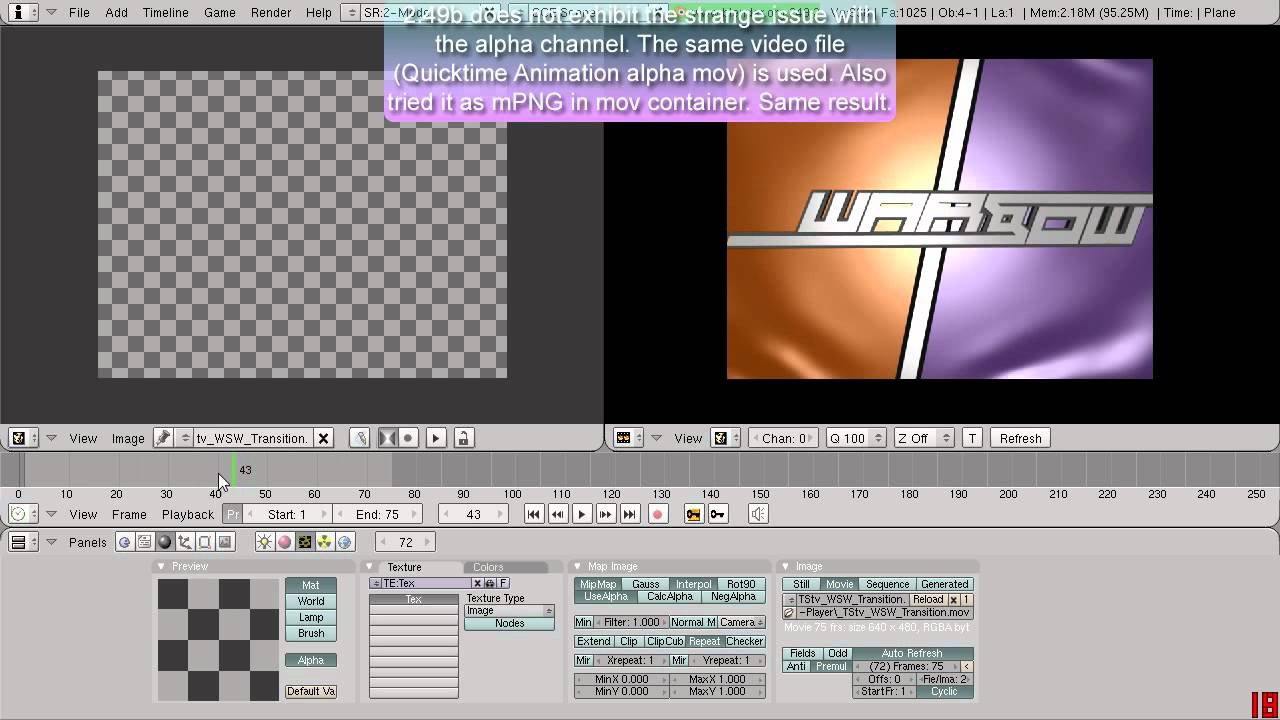Play the timeline animation
This screenshot has width=1280, height=720.
point(582,514)
